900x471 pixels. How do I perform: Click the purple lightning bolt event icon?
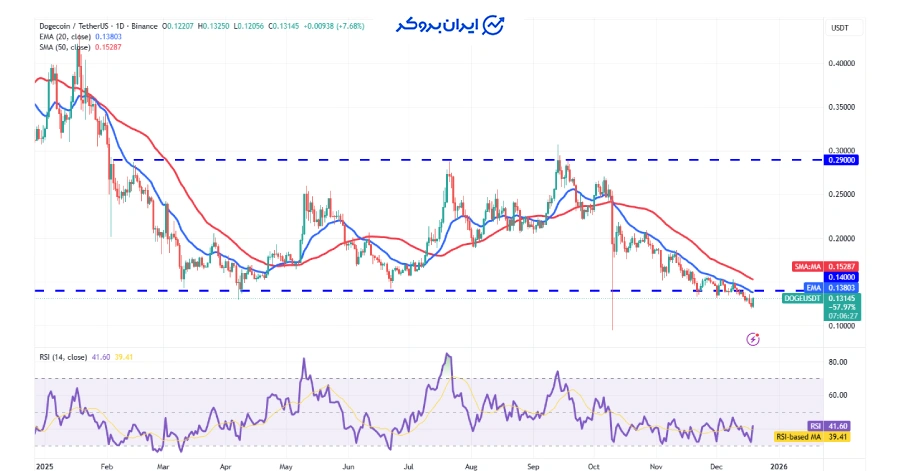pyautogui.click(x=752, y=340)
